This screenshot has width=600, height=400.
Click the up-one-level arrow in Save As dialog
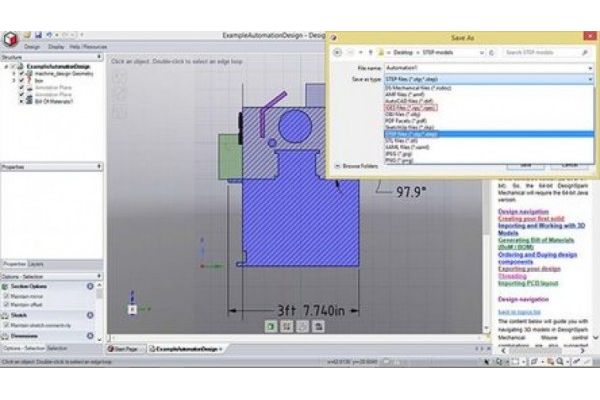point(370,52)
